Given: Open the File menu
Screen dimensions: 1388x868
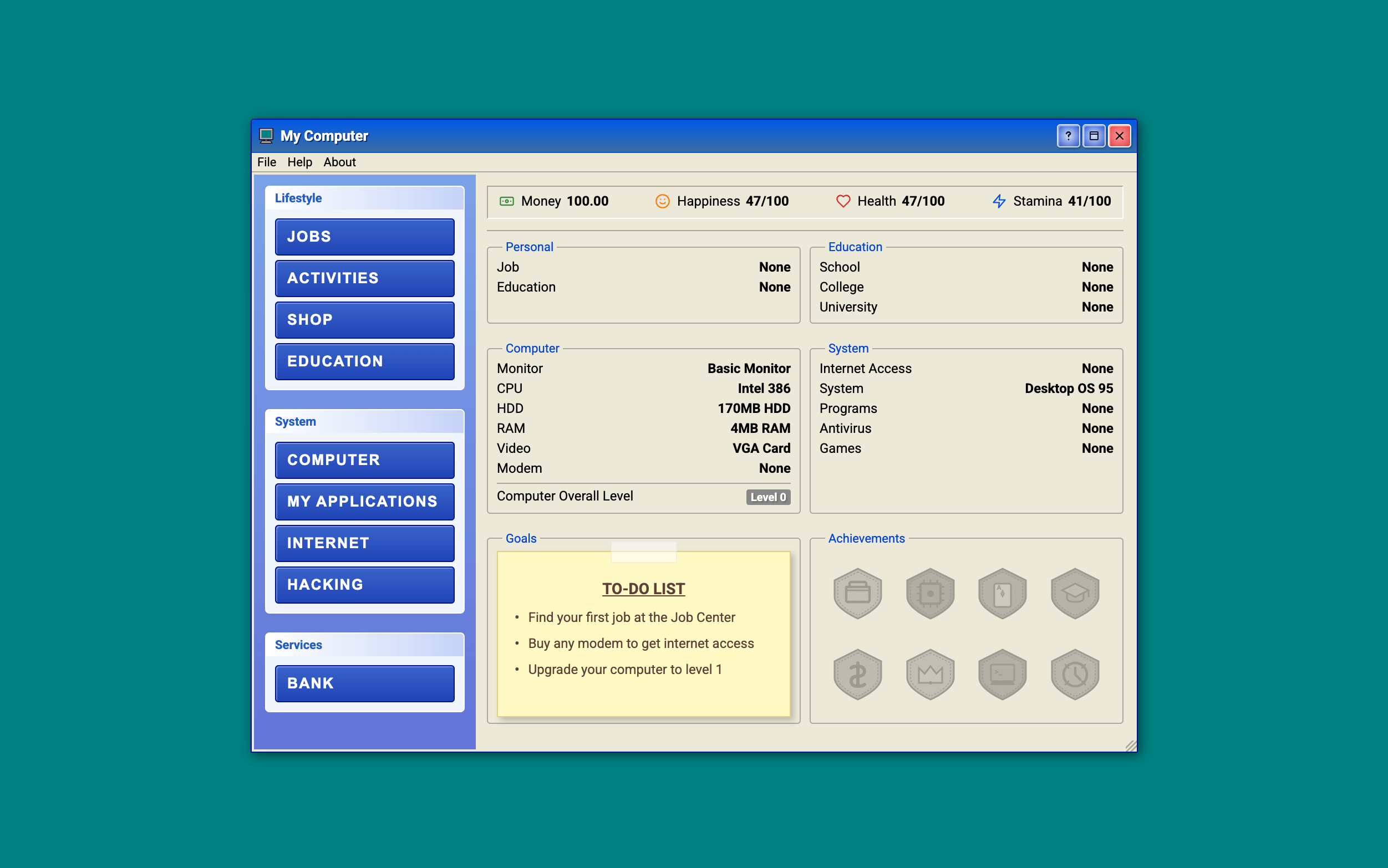Looking at the screenshot, I should 267,162.
